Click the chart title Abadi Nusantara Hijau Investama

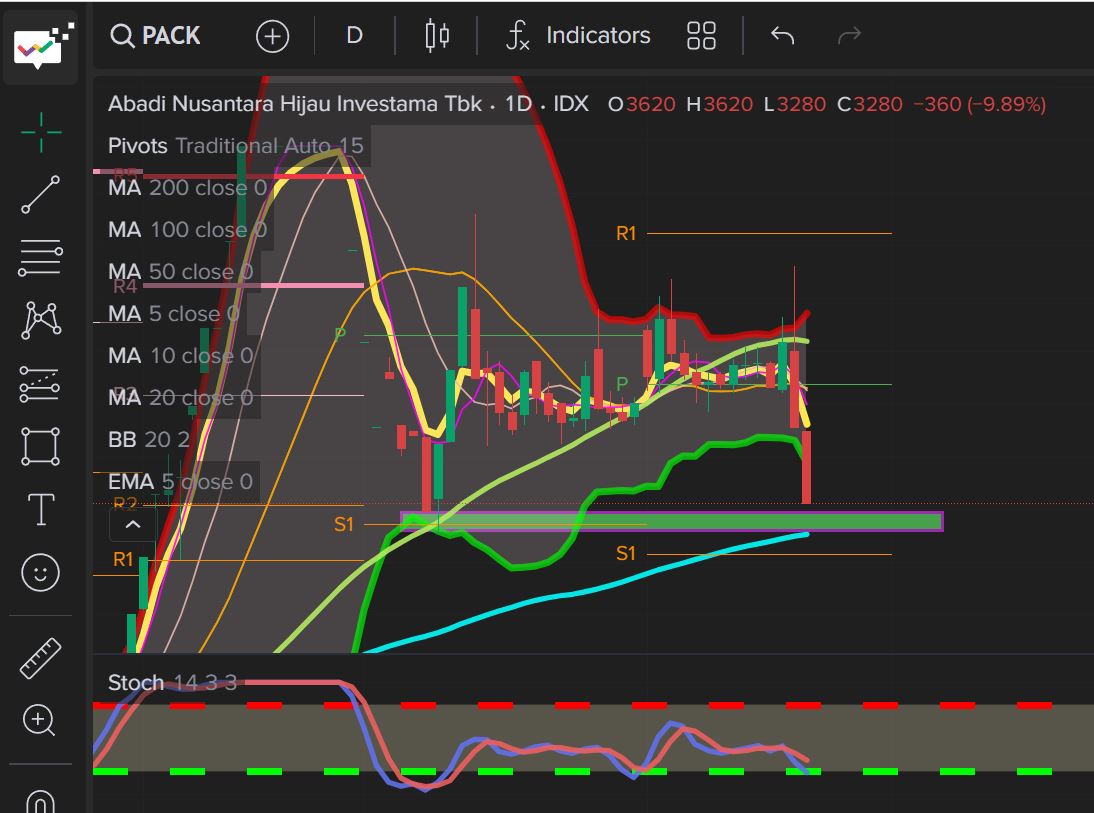(x=294, y=104)
